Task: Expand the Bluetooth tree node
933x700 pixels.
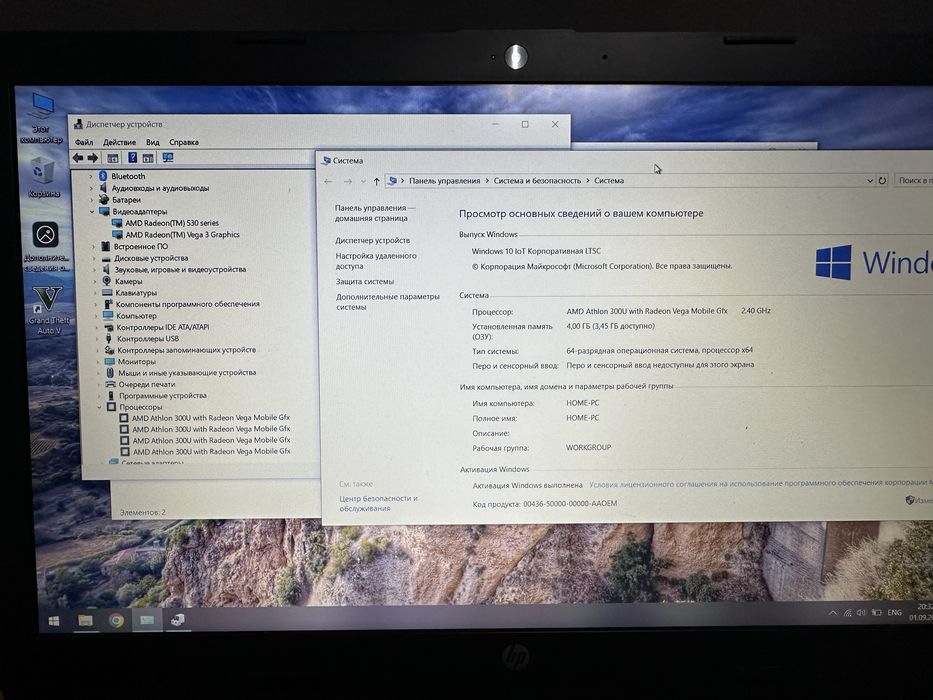Action: (x=90, y=176)
